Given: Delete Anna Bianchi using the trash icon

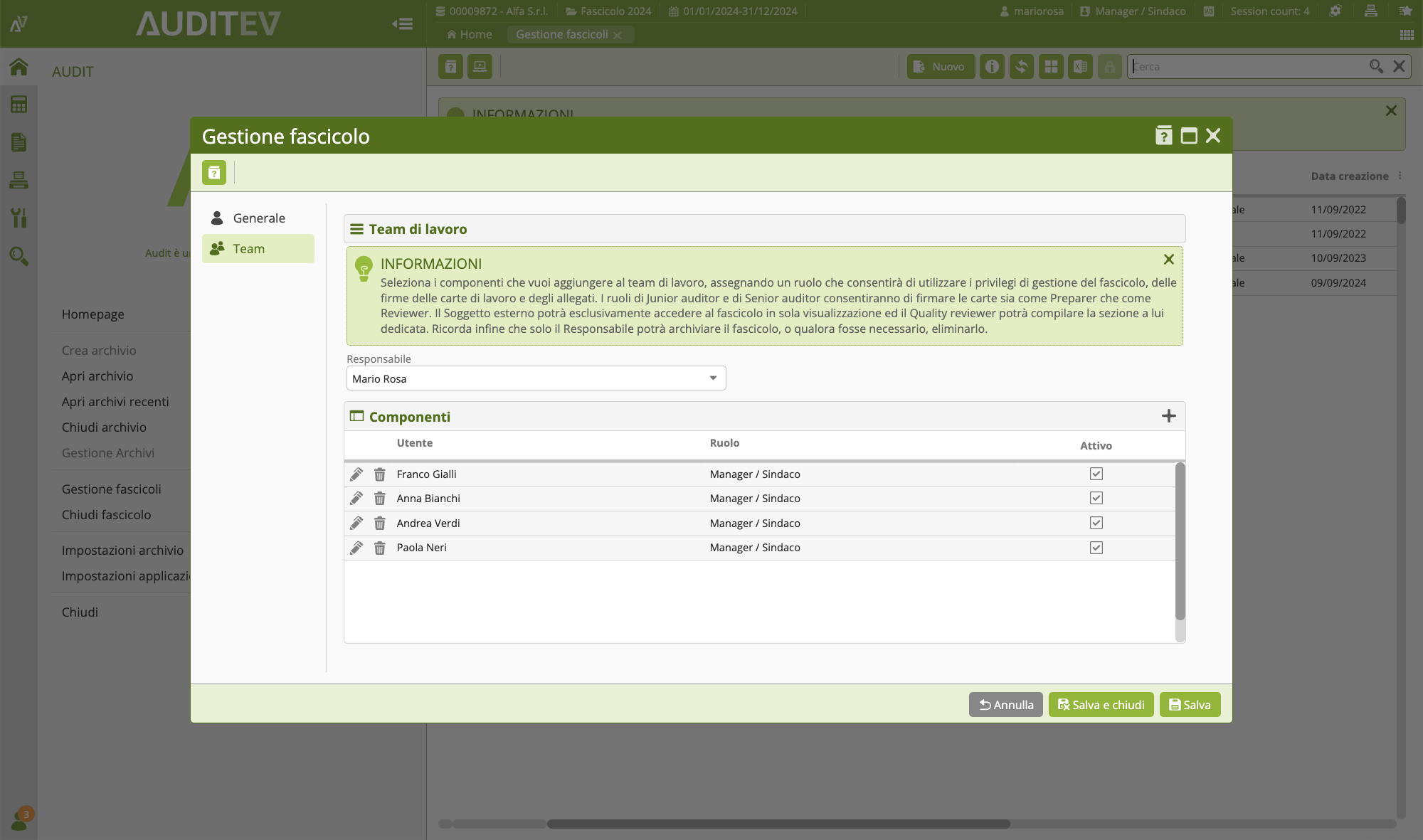Looking at the screenshot, I should 380,499.
